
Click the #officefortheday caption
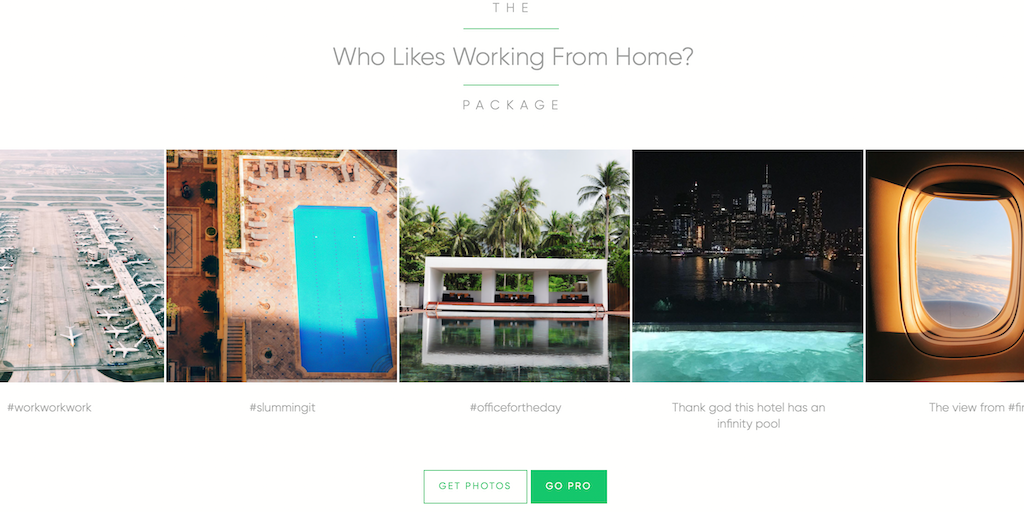tap(515, 408)
